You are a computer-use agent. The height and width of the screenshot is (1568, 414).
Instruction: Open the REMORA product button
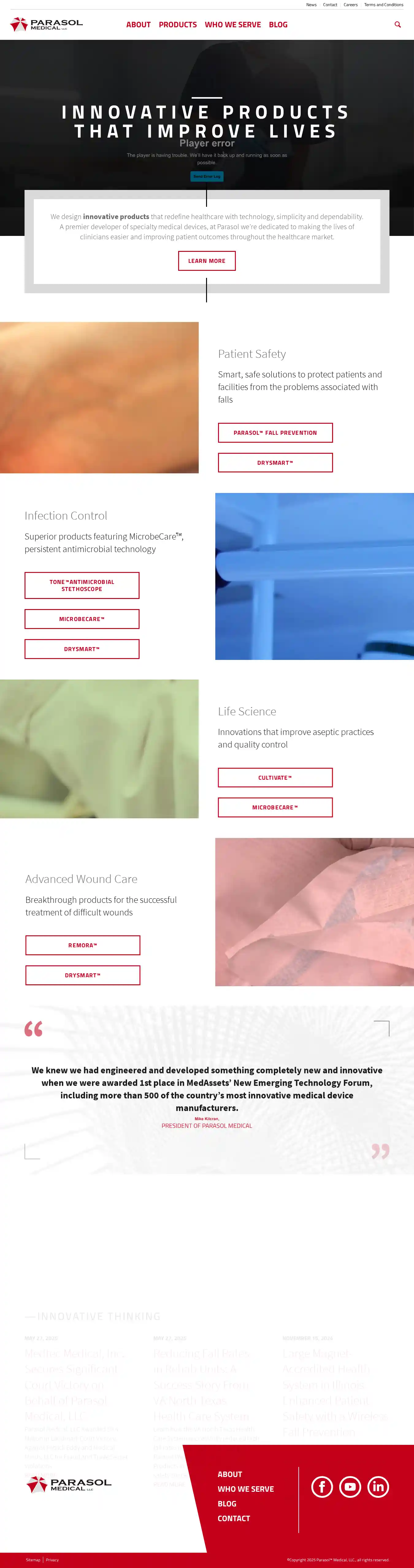point(82,945)
